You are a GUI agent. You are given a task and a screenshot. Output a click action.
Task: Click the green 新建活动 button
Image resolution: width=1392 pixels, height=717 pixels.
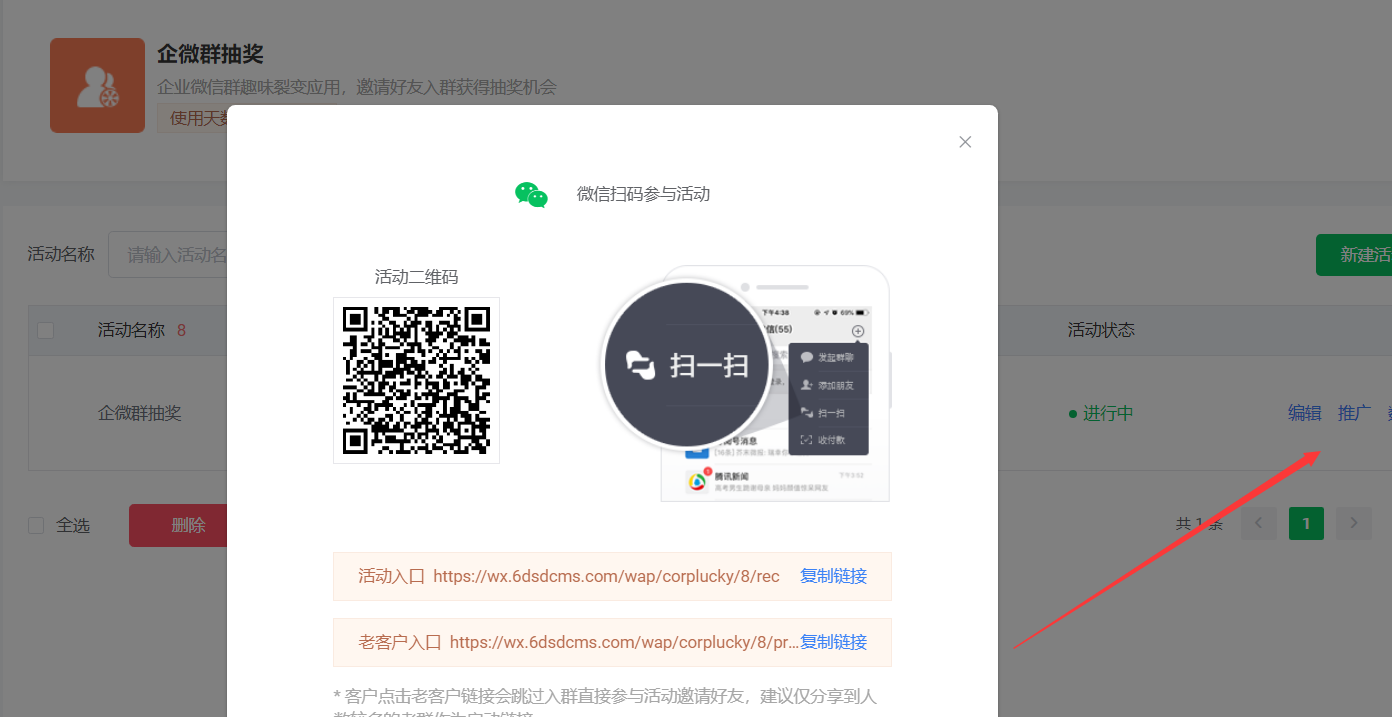point(1354,255)
